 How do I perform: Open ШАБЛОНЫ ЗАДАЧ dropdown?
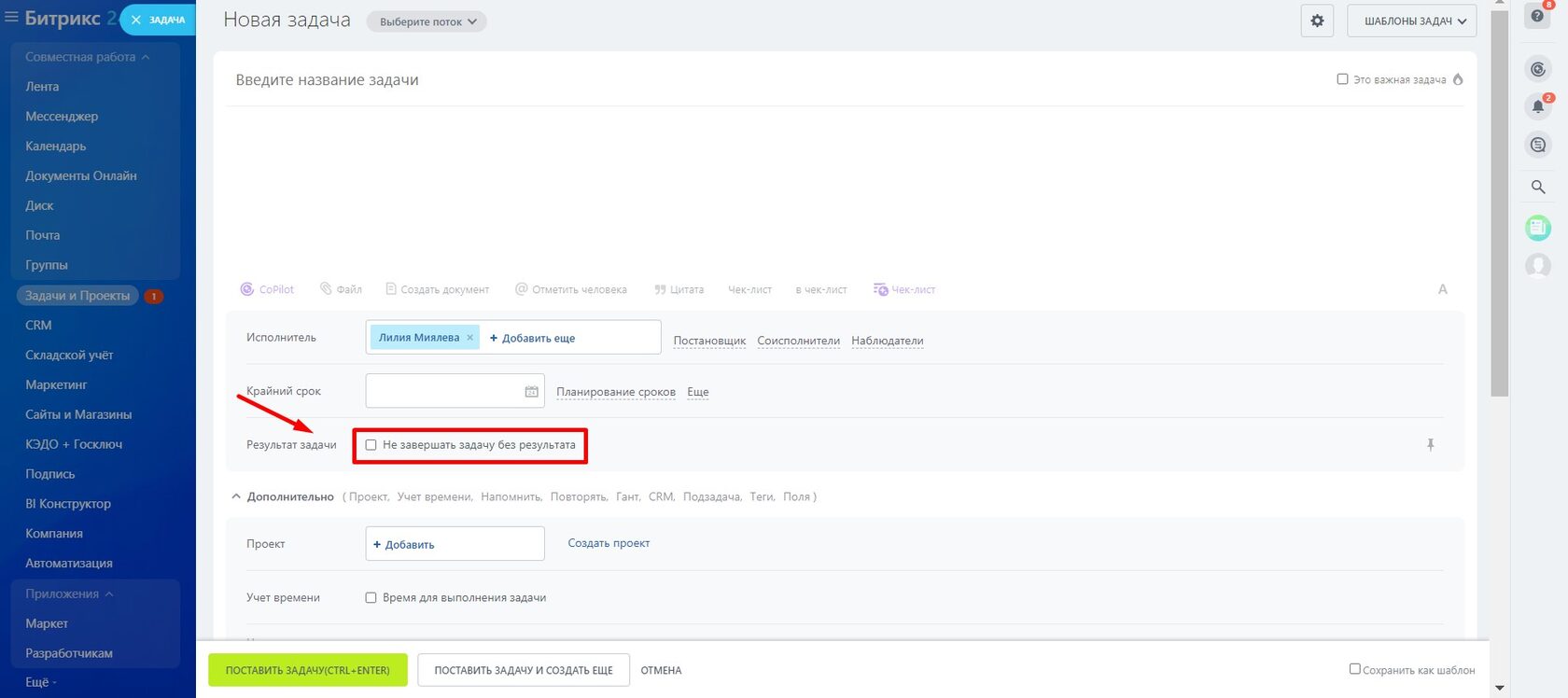click(x=1411, y=21)
